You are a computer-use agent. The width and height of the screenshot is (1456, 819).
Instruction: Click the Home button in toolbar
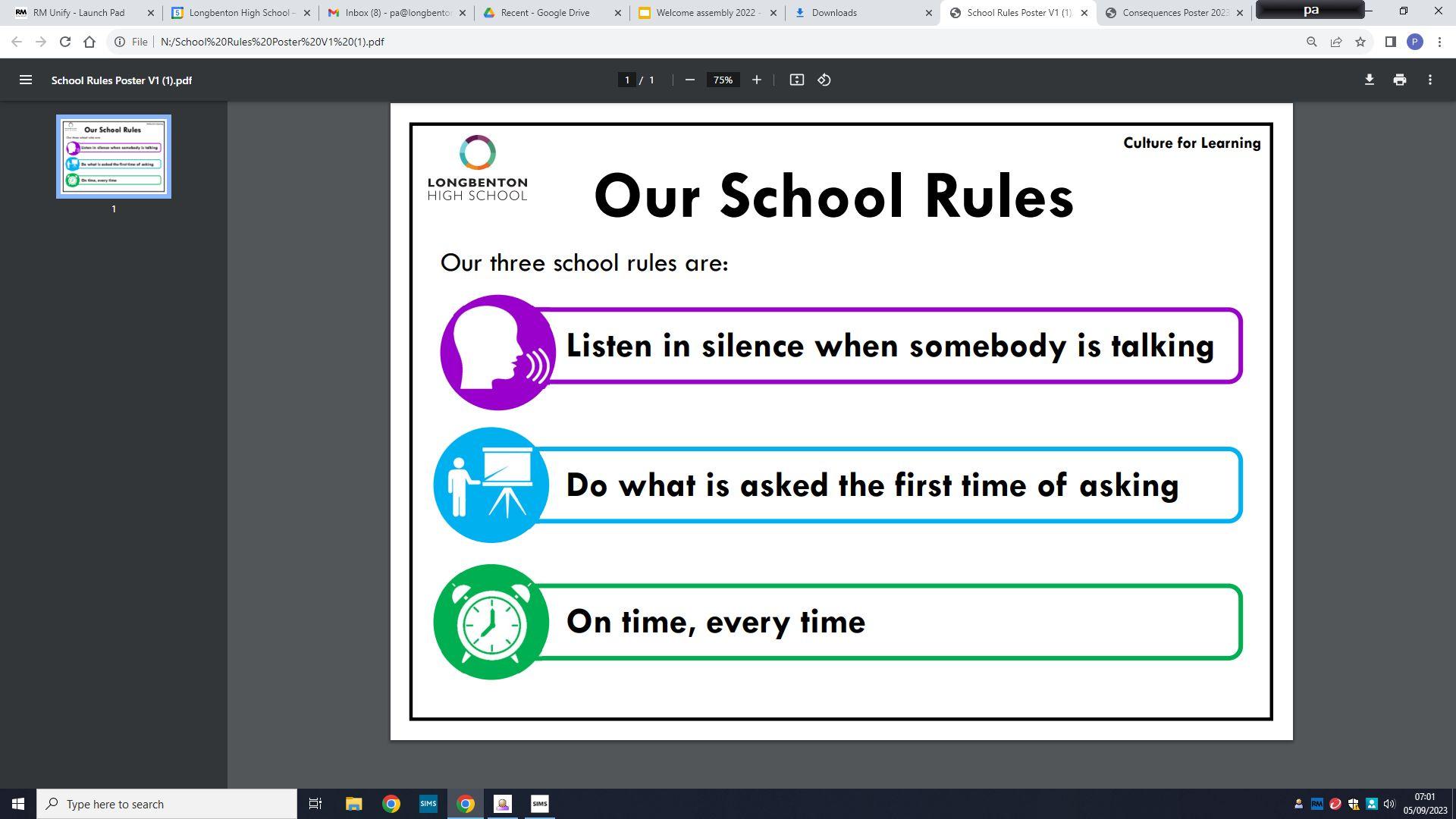(89, 42)
